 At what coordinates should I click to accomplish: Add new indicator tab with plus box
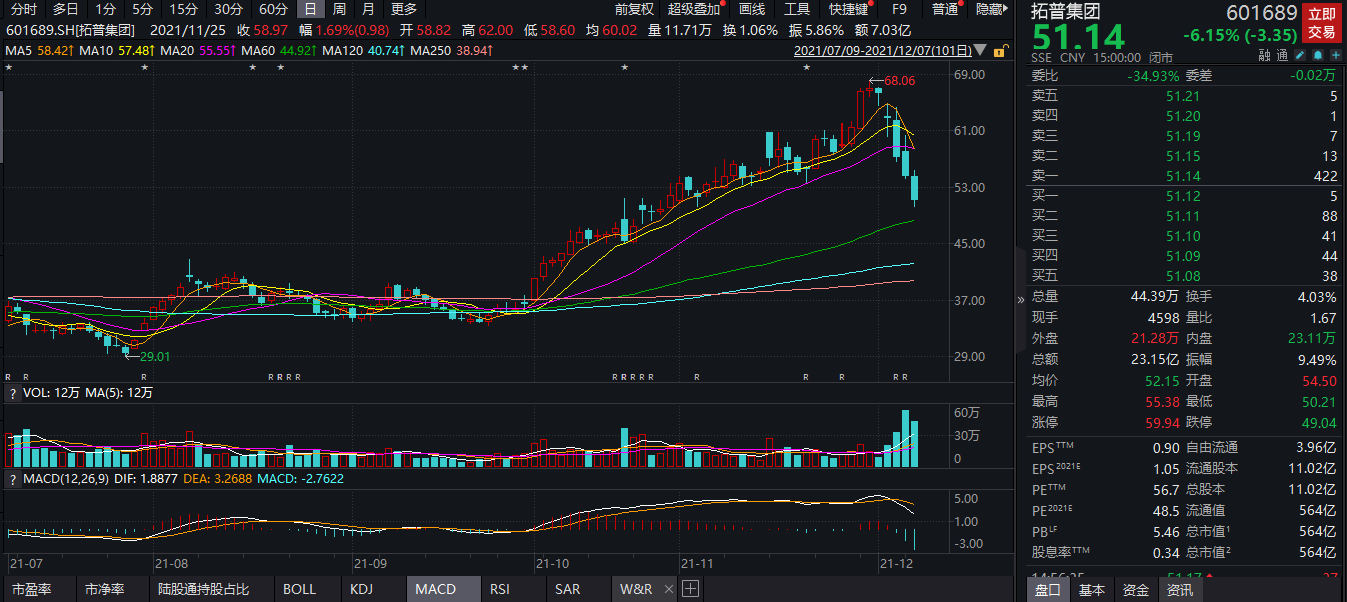690,589
